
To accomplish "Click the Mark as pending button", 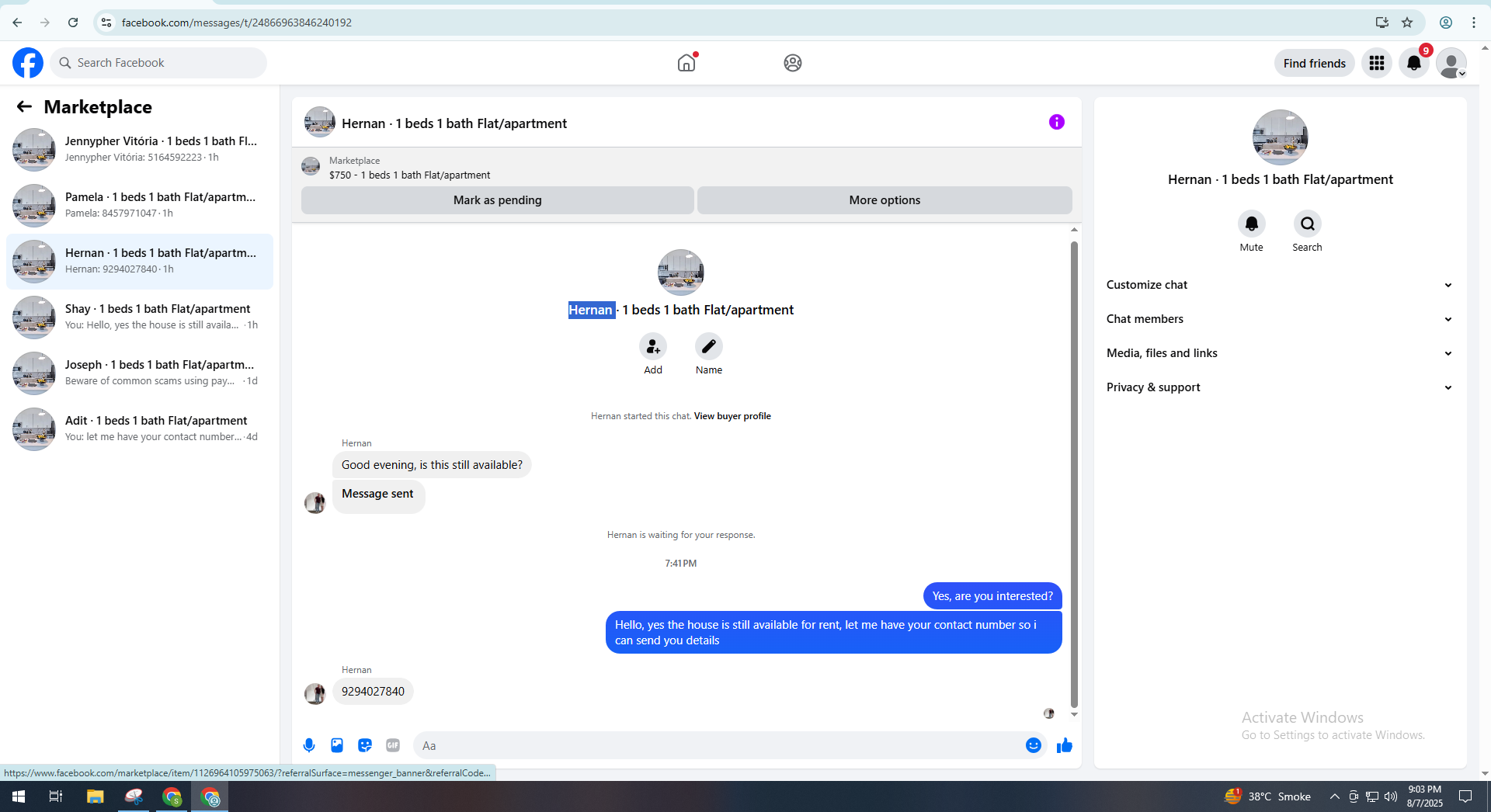I will pyautogui.click(x=498, y=200).
